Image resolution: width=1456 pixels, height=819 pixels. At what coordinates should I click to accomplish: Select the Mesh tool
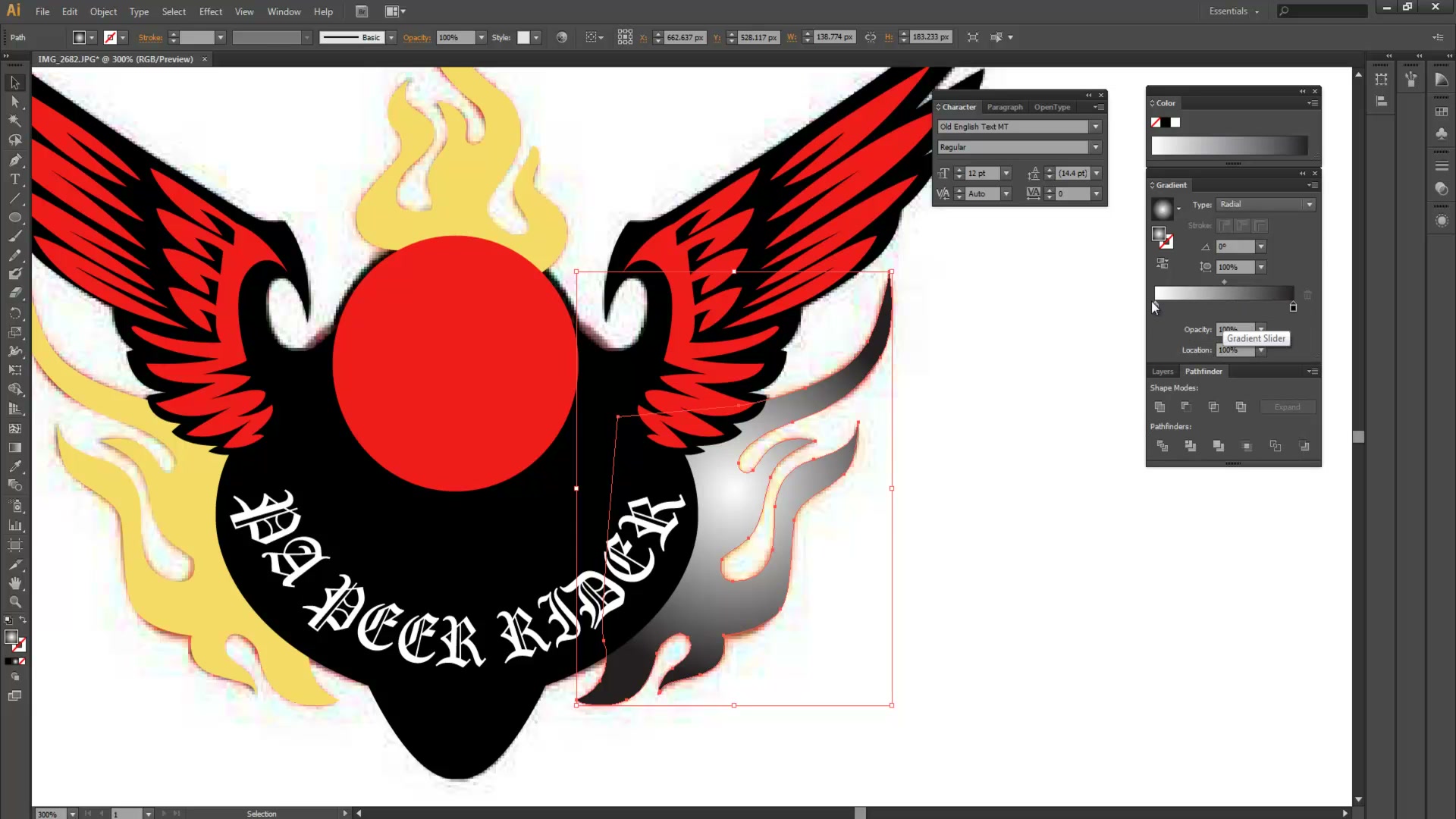pyautogui.click(x=14, y=428)
